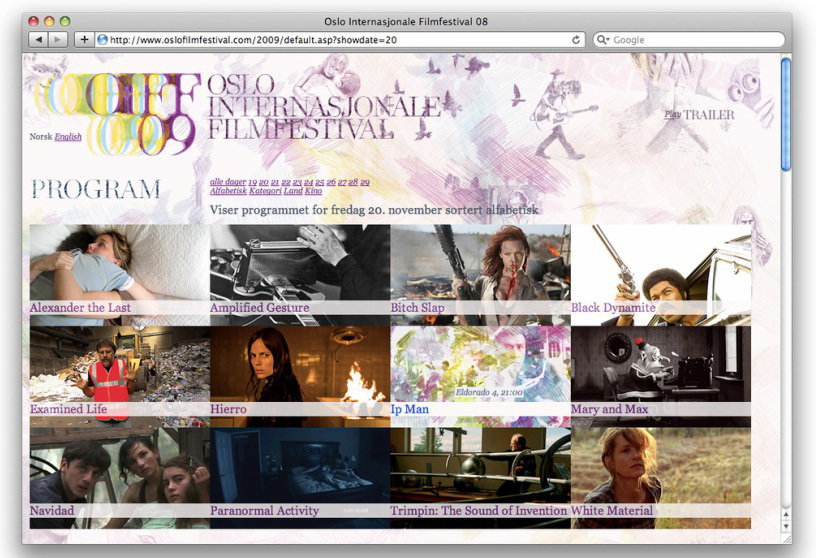The image size is (816, 558).
Task: Sort program by Land
Action: (x=293, y=191)
